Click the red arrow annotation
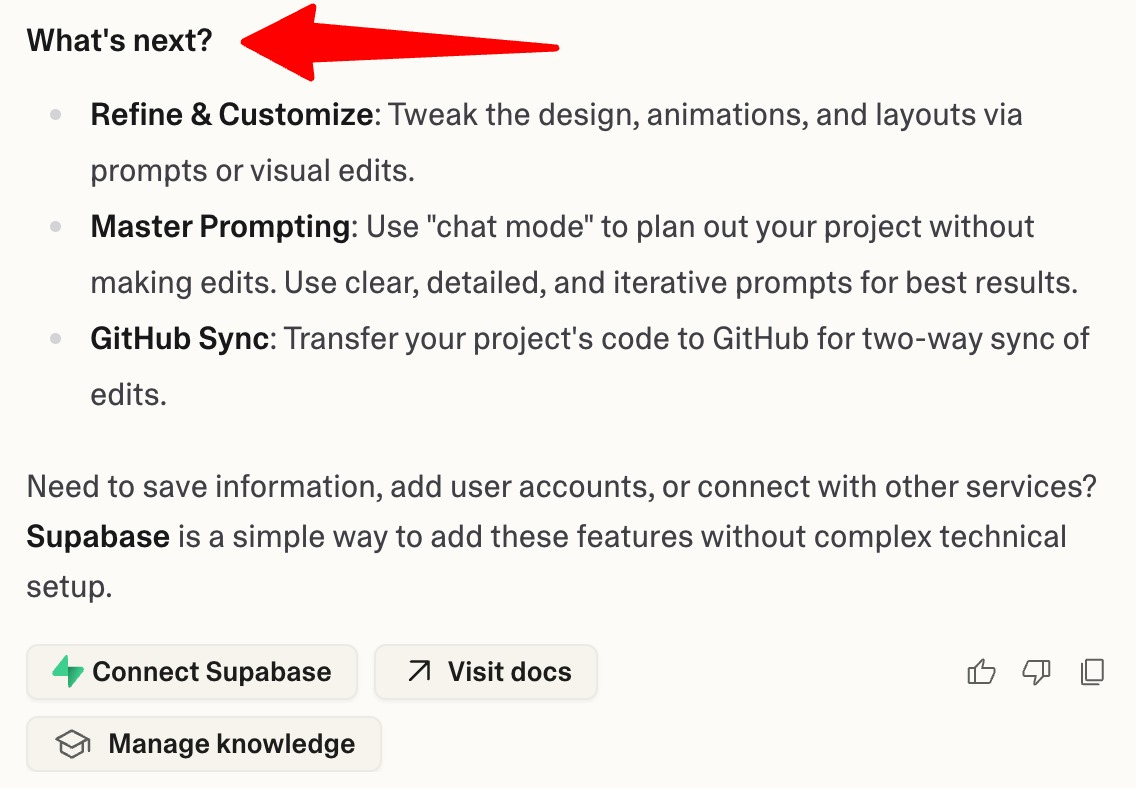This screenshot has height=788, width=1136. pos(399,42)
